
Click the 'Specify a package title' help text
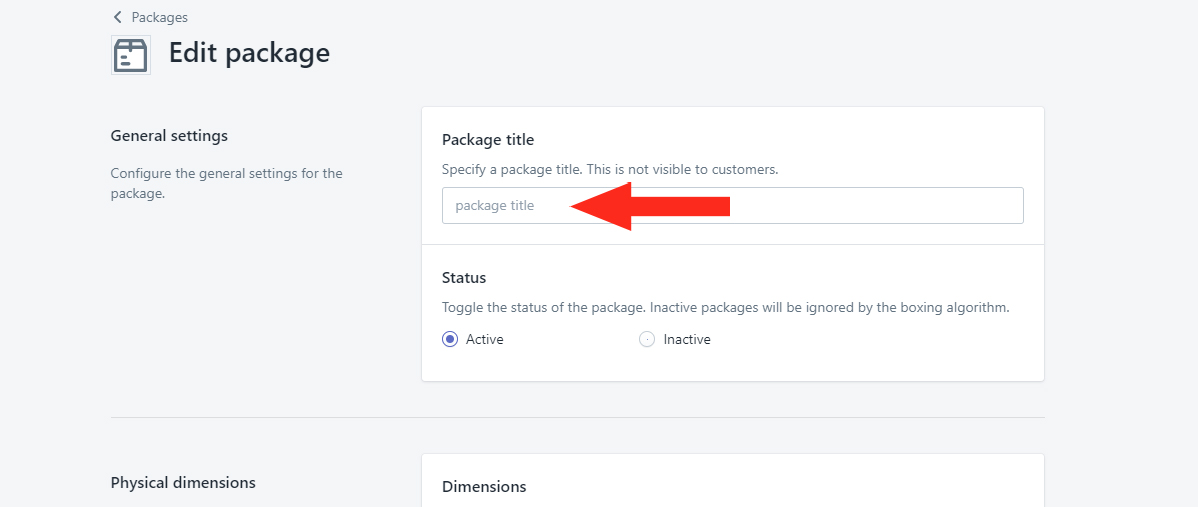tap(610, 170)
